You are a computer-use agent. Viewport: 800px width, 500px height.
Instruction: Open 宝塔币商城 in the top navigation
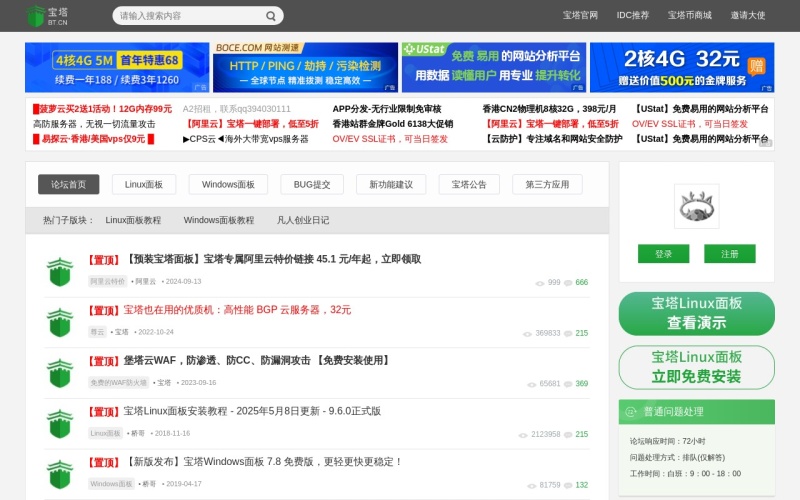click(689, 15)
